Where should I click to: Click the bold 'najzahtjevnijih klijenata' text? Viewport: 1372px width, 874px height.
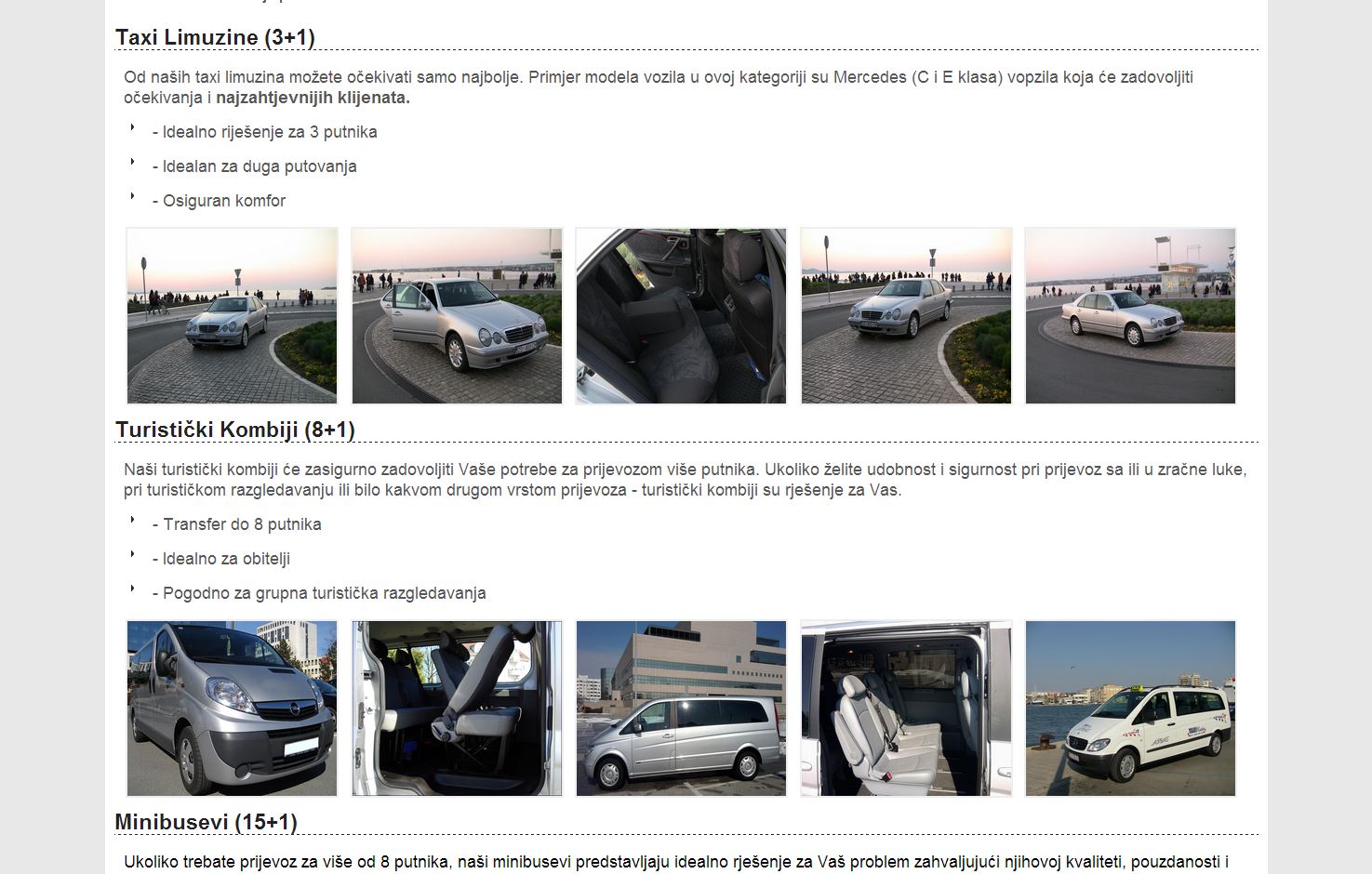click(x=313, y=98)
